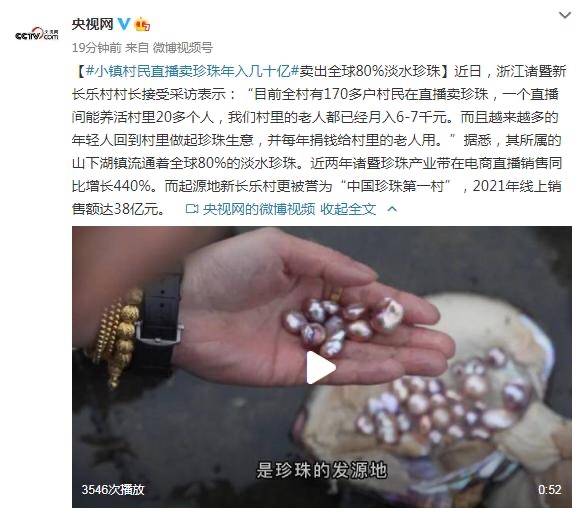The image size is (587, 517).
Task: Open the CCTV avatar logo
Action: click(36, 35)
